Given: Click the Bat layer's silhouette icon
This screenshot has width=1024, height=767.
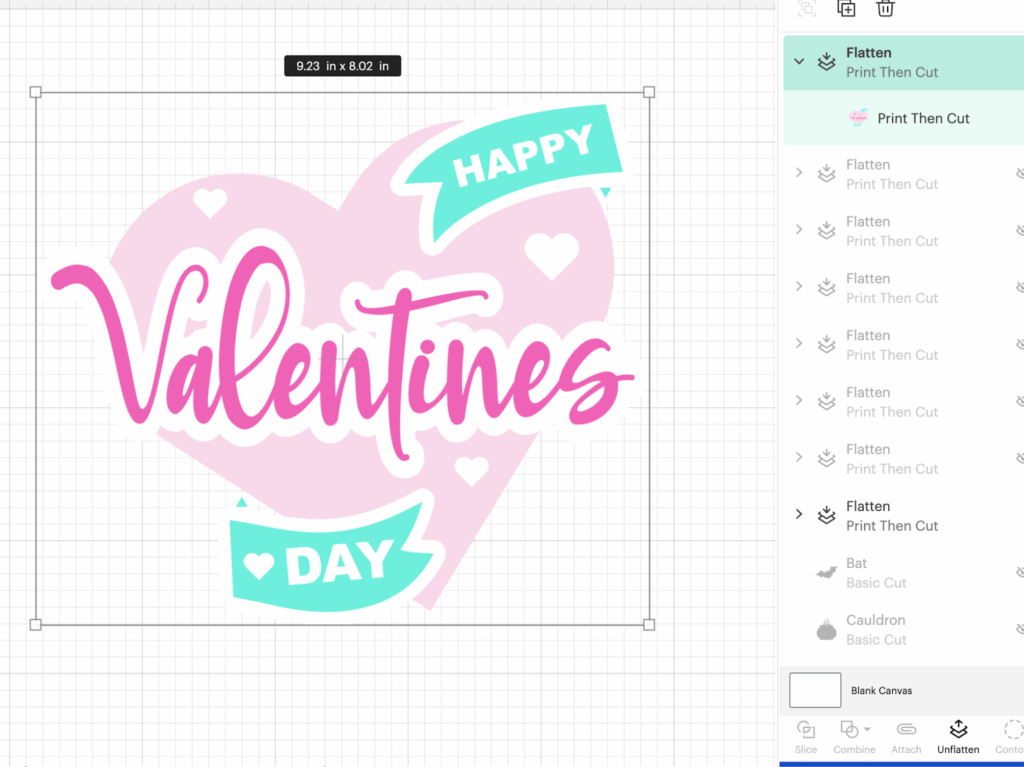Looking at the screenshot, I should (x=826, y=572).
